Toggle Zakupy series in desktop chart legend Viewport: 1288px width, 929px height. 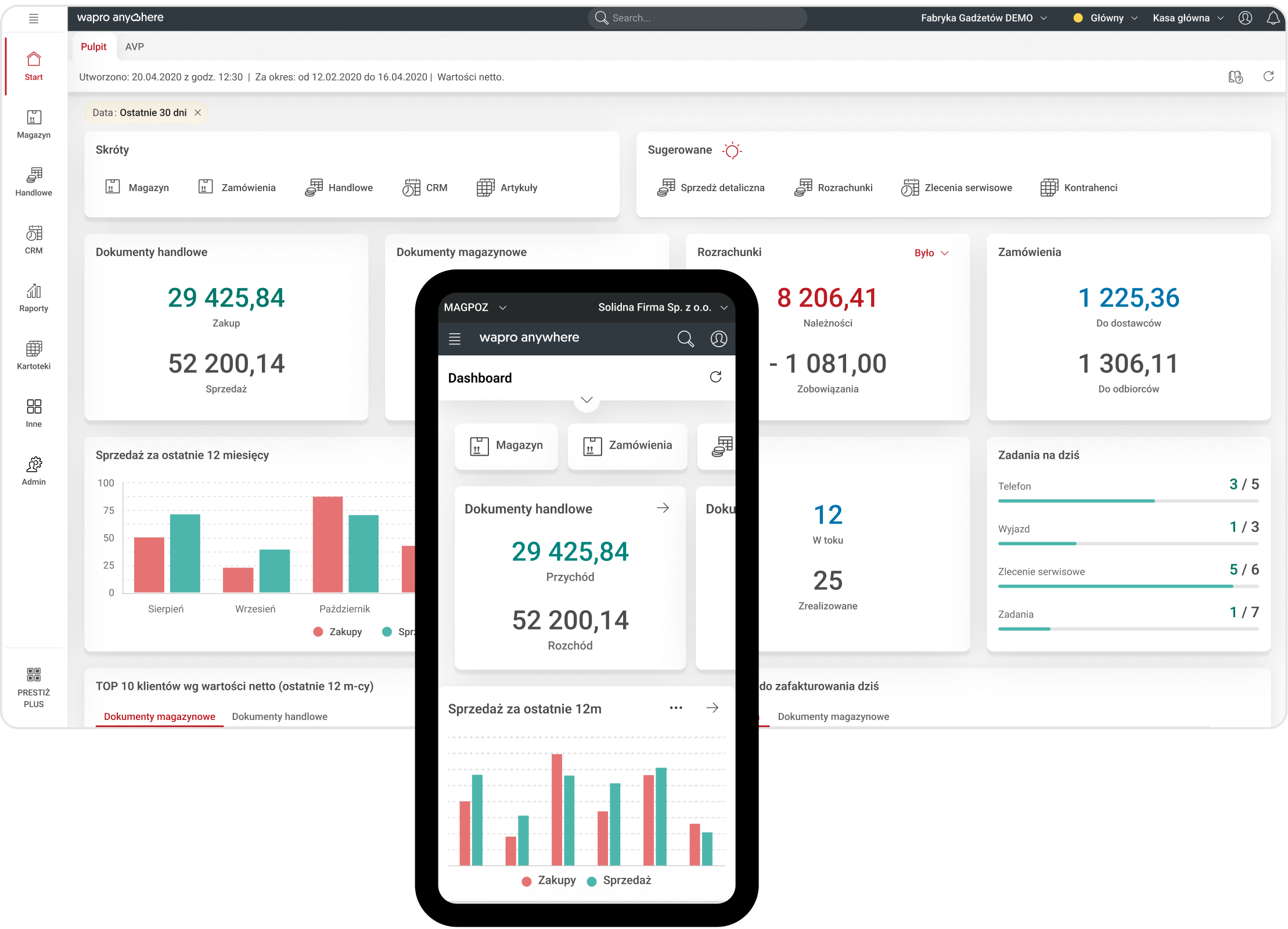(338, 632)
